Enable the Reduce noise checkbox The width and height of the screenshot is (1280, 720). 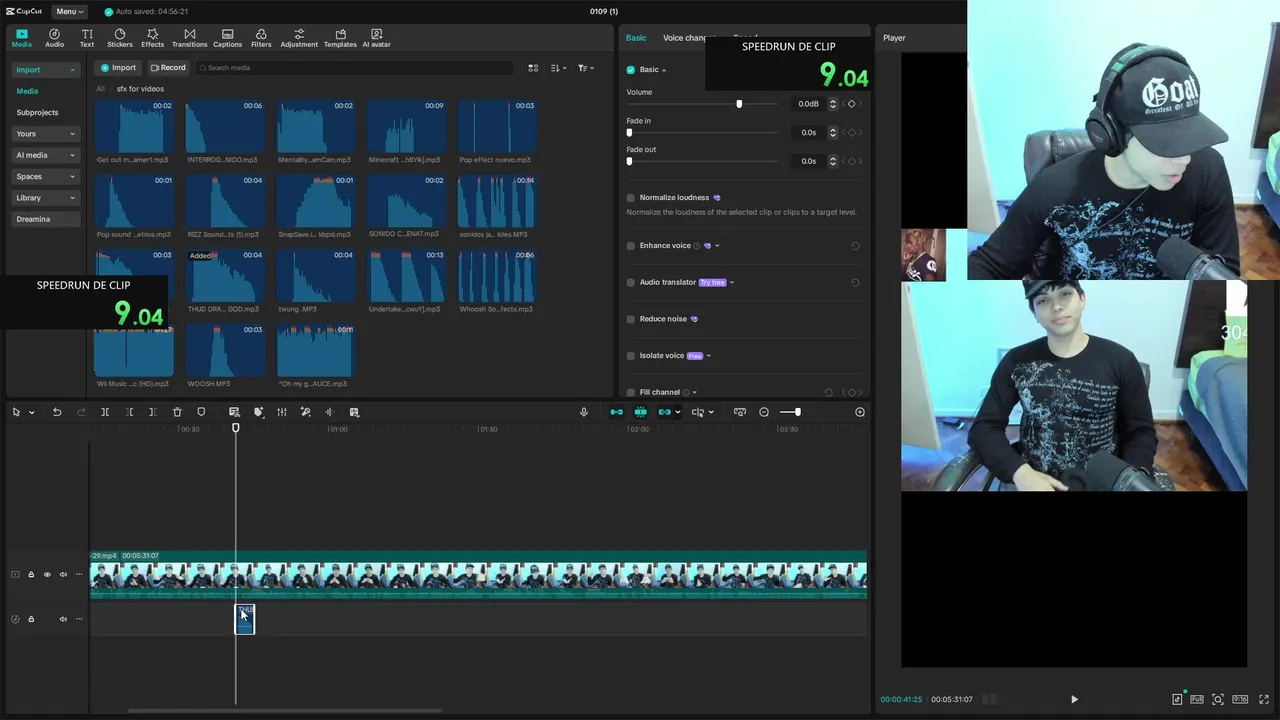pos(631,319)
